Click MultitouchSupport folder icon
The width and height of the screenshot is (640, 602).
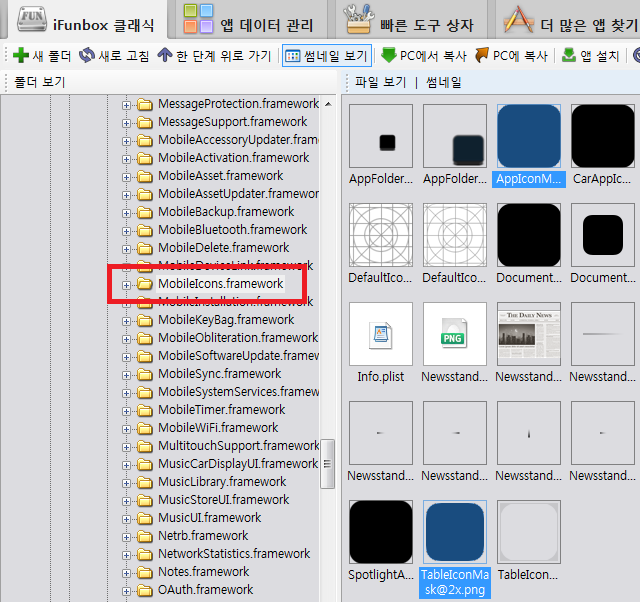point(144,446)
